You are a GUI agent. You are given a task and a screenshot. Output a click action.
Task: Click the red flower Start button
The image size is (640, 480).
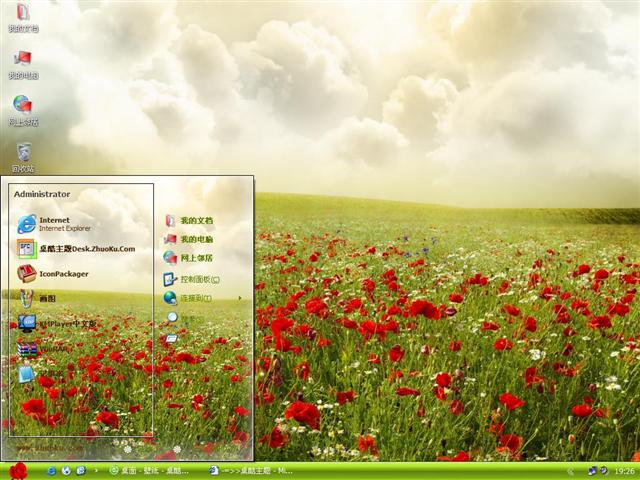coord(18,471)
